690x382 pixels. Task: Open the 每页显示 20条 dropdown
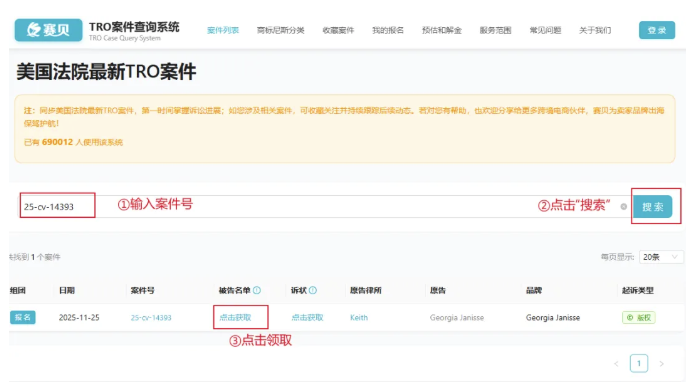pyautogui.click(x=661, y=257)
